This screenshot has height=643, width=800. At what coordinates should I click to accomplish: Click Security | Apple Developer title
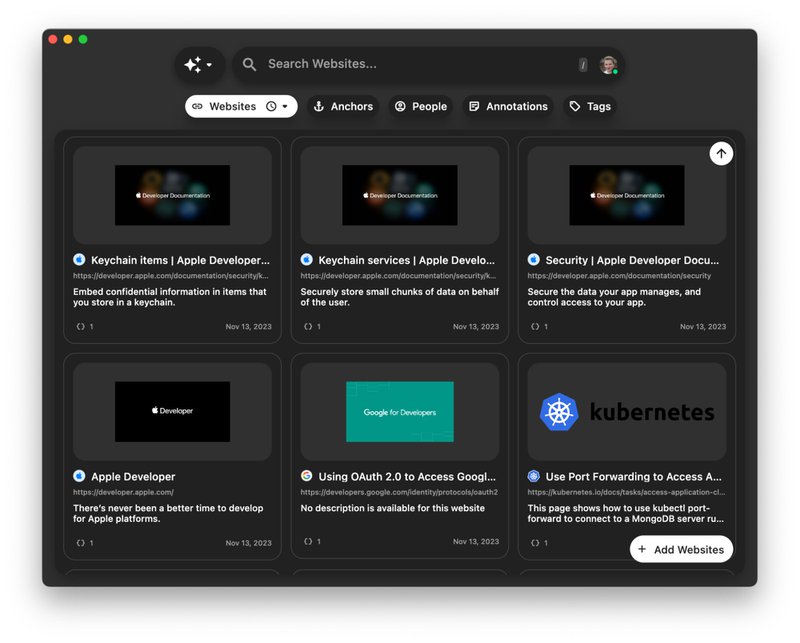tap(632, 260)
